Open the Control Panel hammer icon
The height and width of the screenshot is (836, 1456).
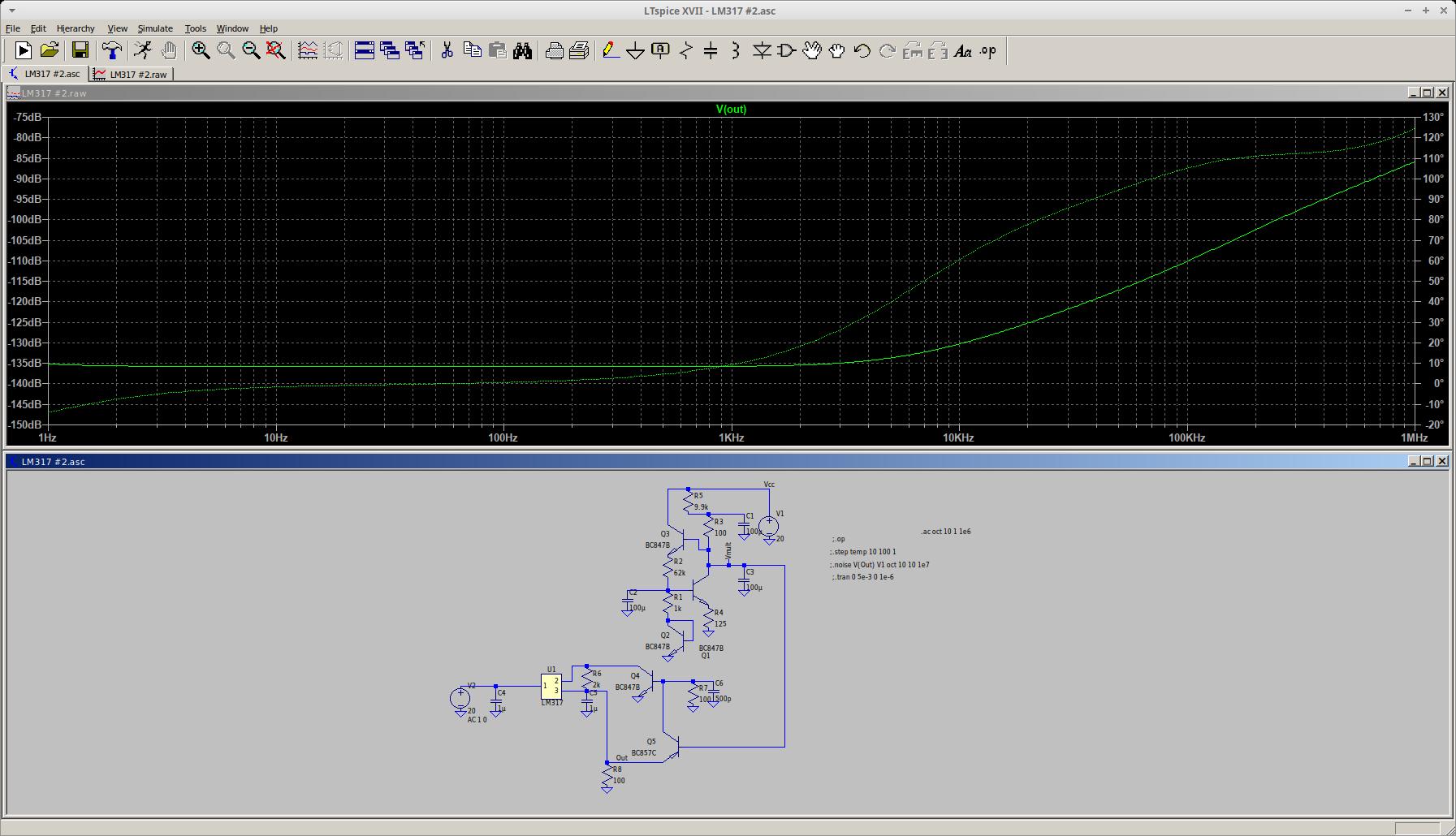112,50
